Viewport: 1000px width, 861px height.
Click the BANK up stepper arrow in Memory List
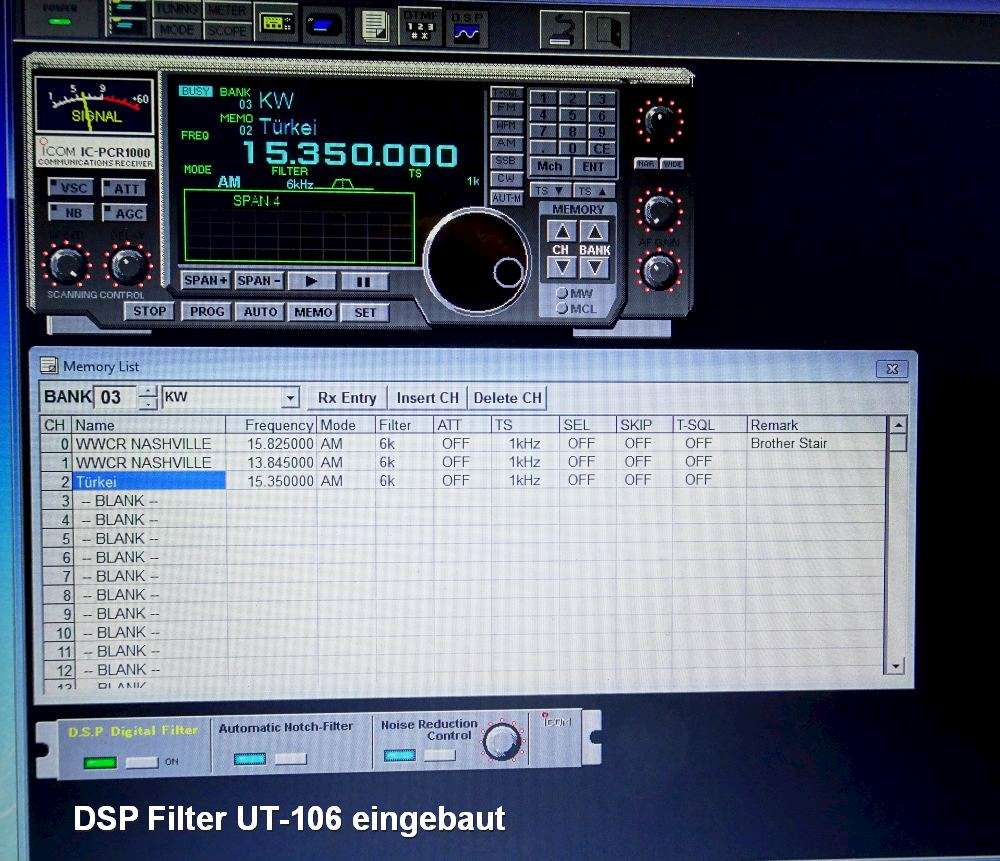pos(146,392)
